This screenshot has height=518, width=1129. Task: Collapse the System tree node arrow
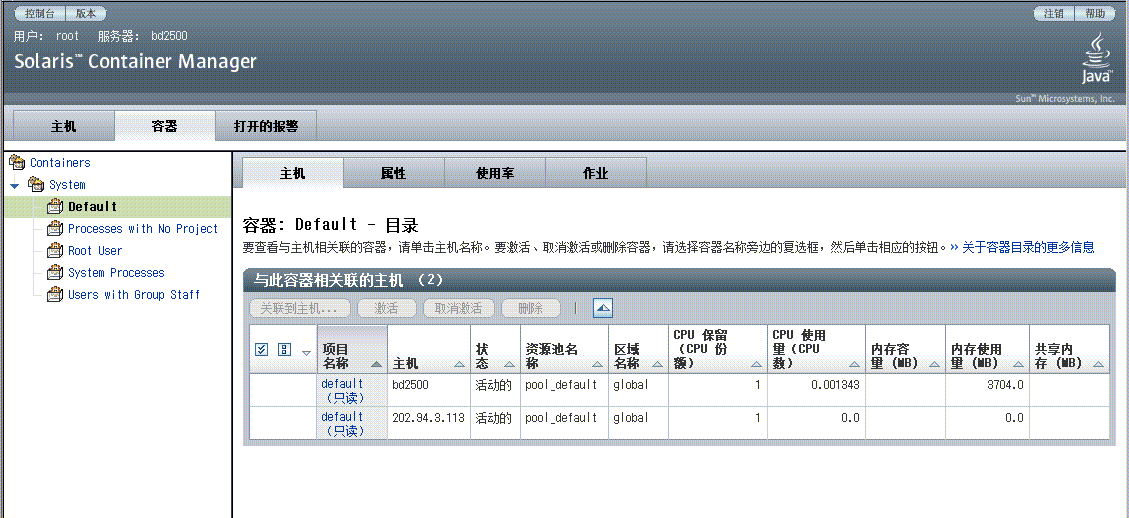coord(14,186)
